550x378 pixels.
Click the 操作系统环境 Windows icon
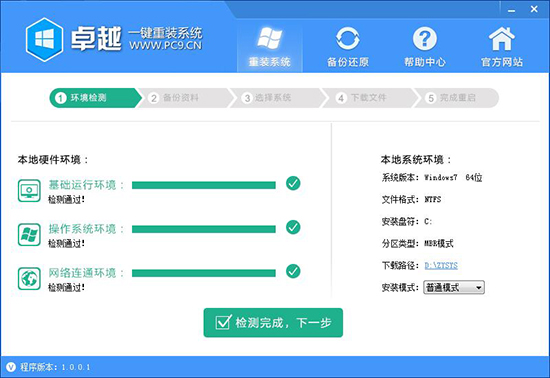(x=29, y=234)
